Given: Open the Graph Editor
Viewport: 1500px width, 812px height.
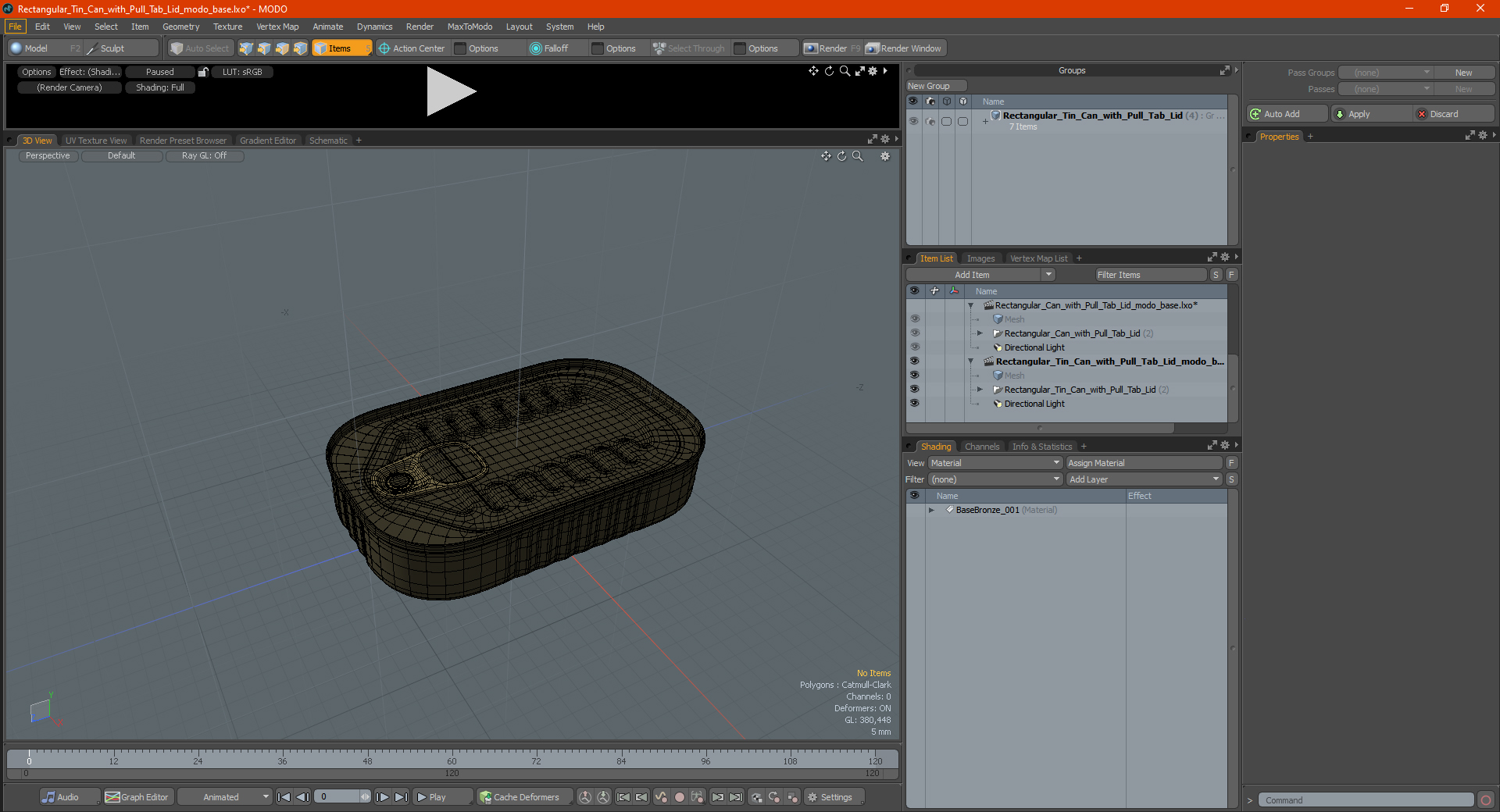Looking at the screenshot, I should coord(137,797).
